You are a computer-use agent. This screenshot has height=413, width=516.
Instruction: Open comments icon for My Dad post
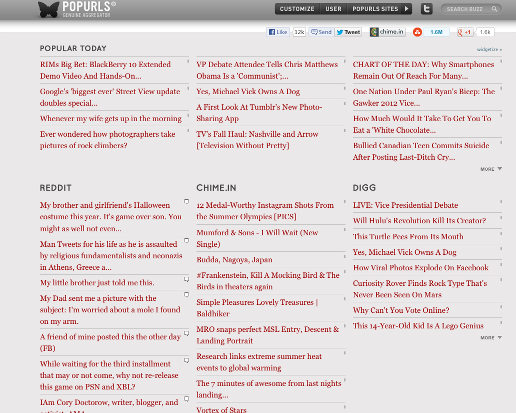point(187,294)
